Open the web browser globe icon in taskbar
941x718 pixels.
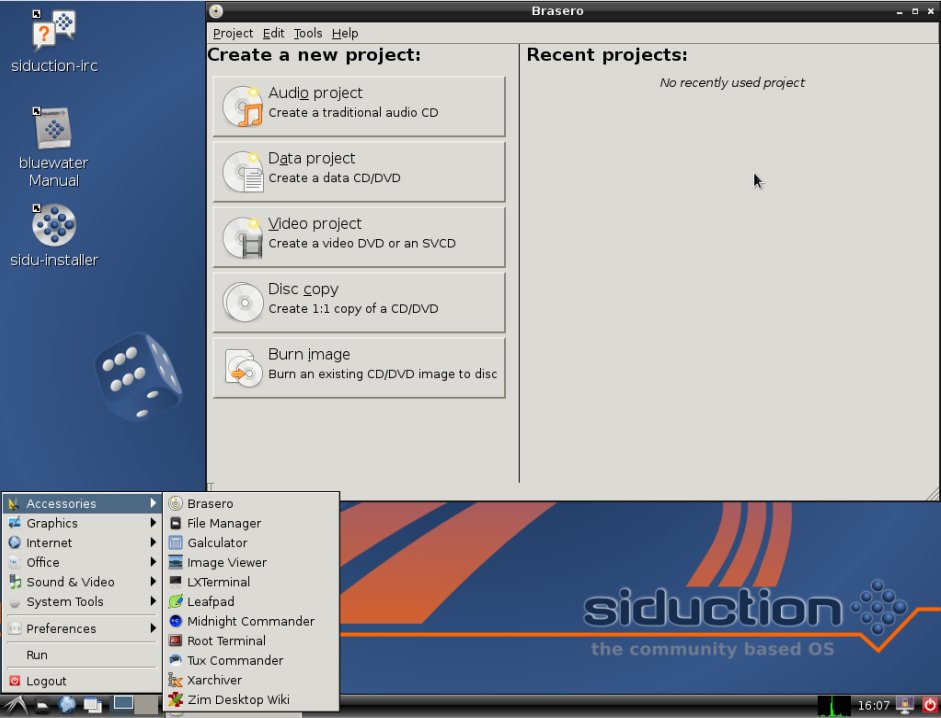[67, 705]
